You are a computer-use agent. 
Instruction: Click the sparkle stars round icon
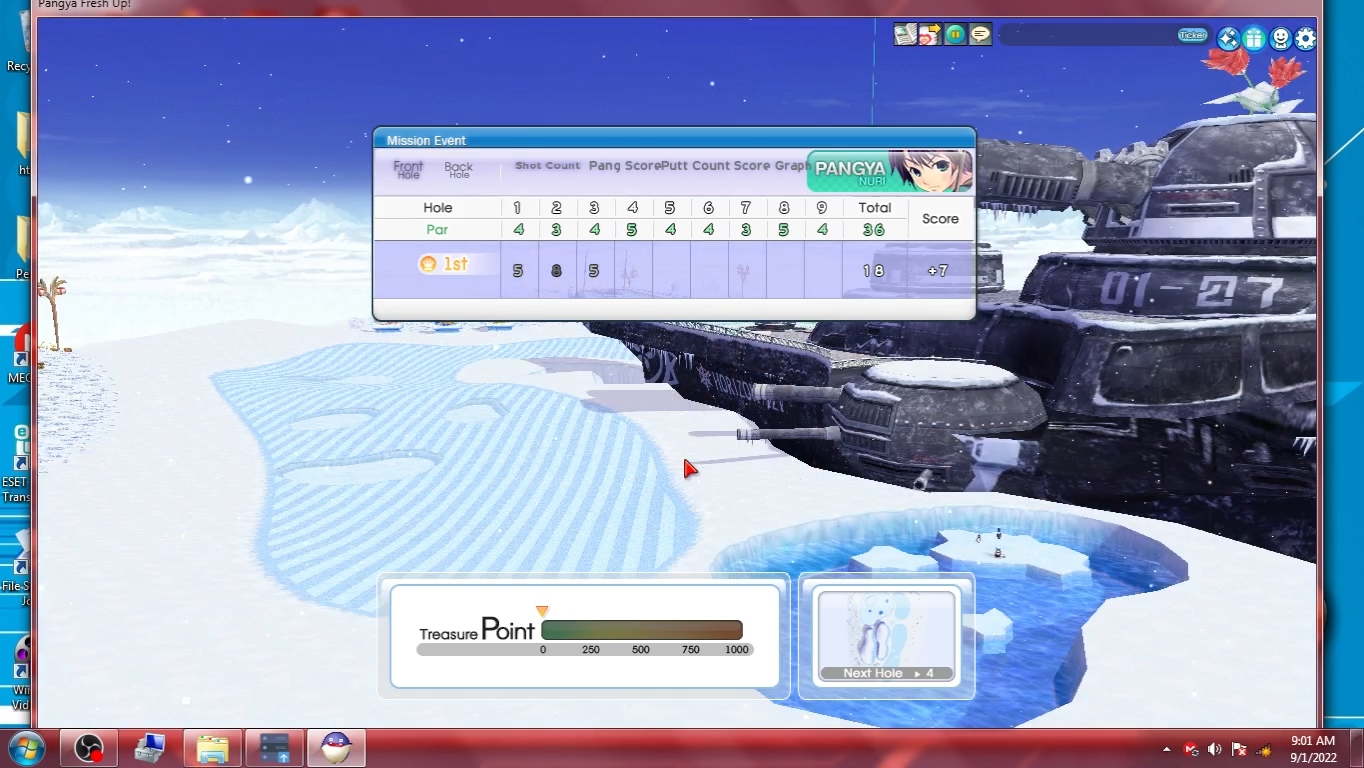(x=1228, y=38)
